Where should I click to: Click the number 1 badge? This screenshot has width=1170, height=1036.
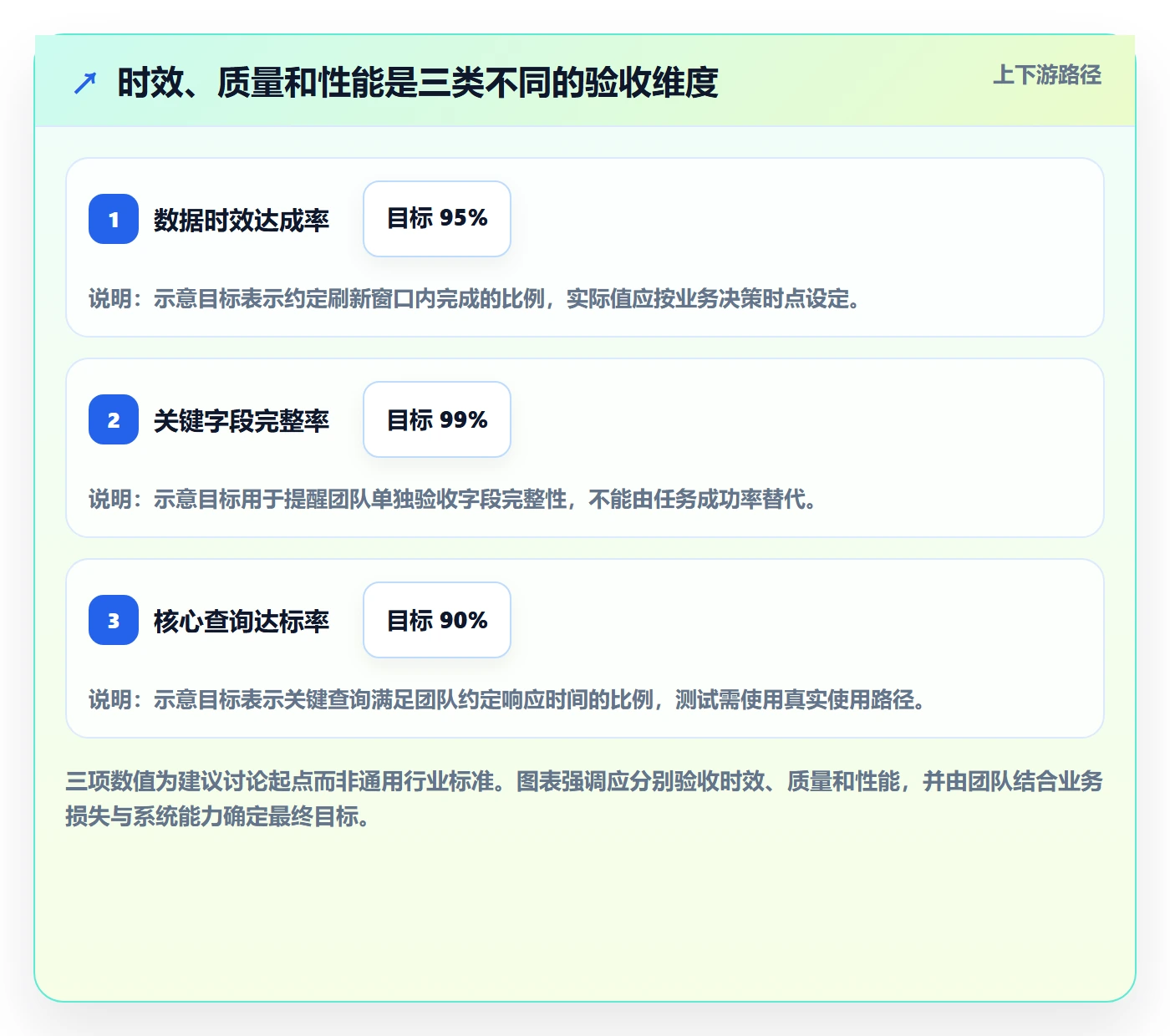pyautogui.click(x=114, y=219)
